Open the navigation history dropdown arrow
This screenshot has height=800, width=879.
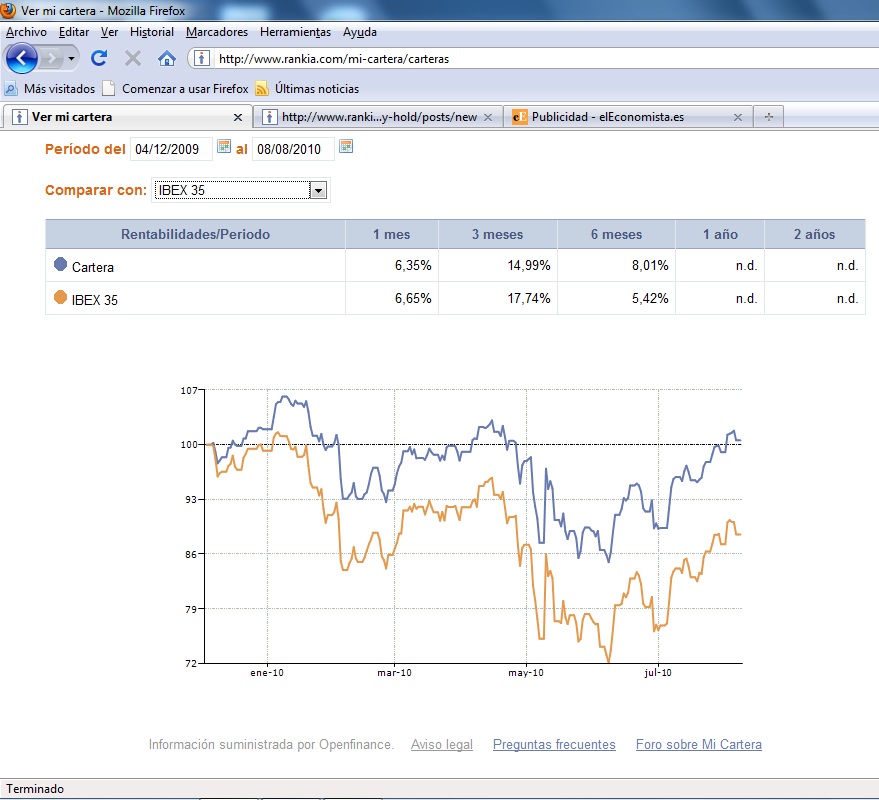[x=71, y=58]
